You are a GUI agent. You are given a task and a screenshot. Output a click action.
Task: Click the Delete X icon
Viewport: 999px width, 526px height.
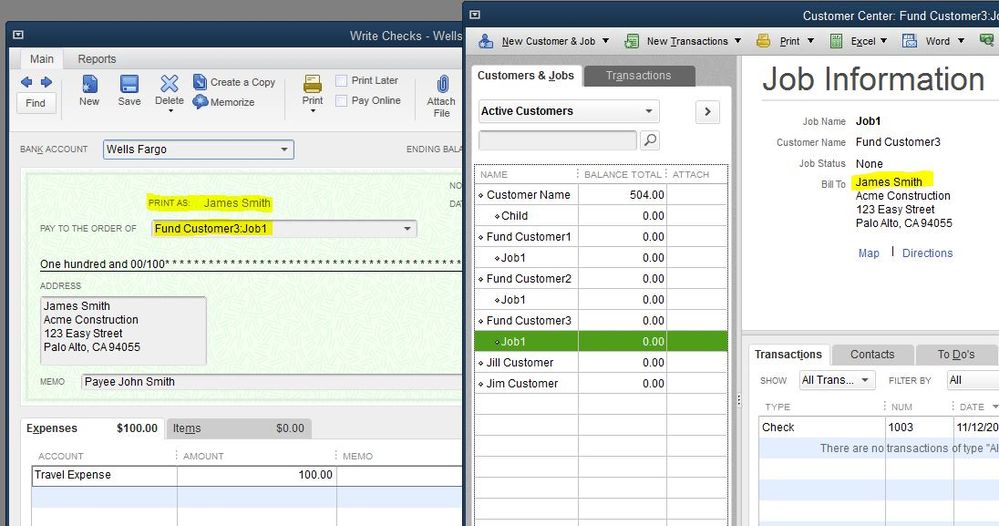point(169,83)
